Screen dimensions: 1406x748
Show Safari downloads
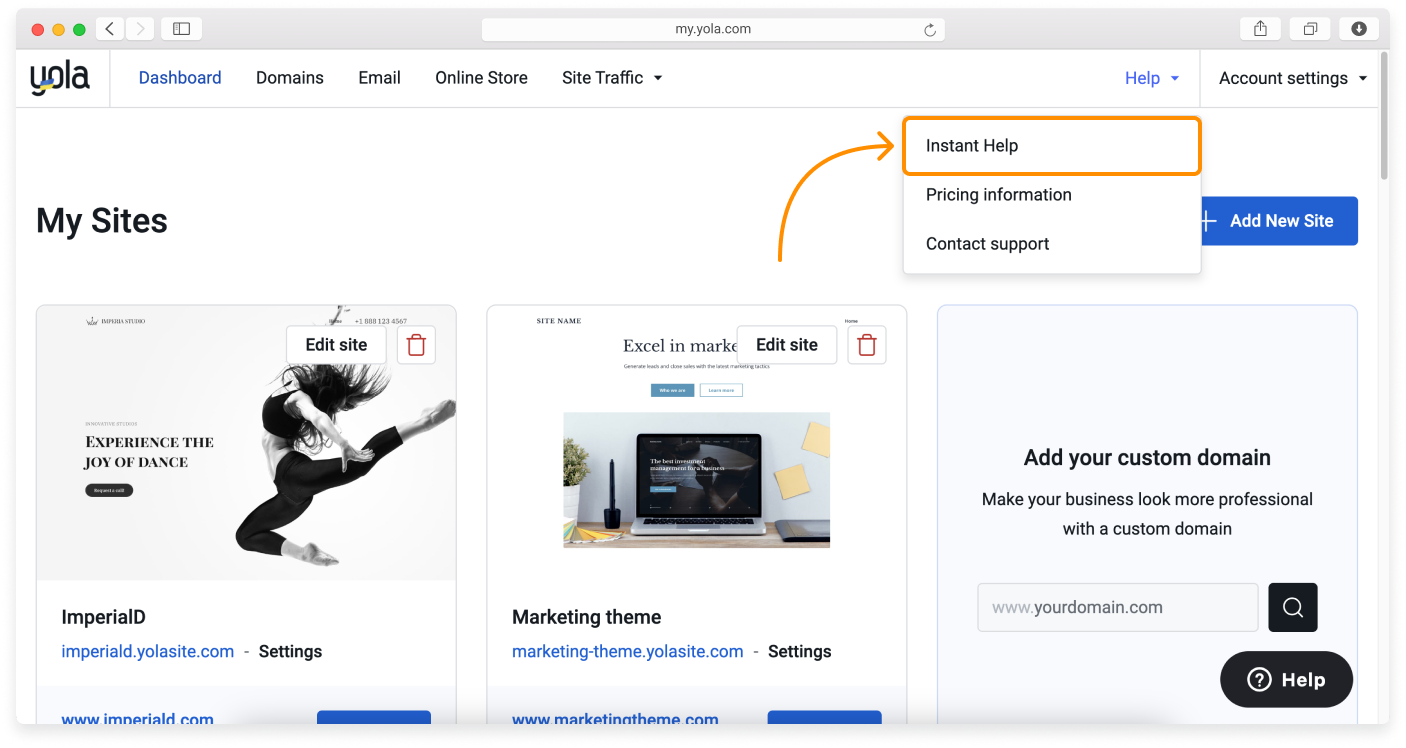pos(1359,29)
